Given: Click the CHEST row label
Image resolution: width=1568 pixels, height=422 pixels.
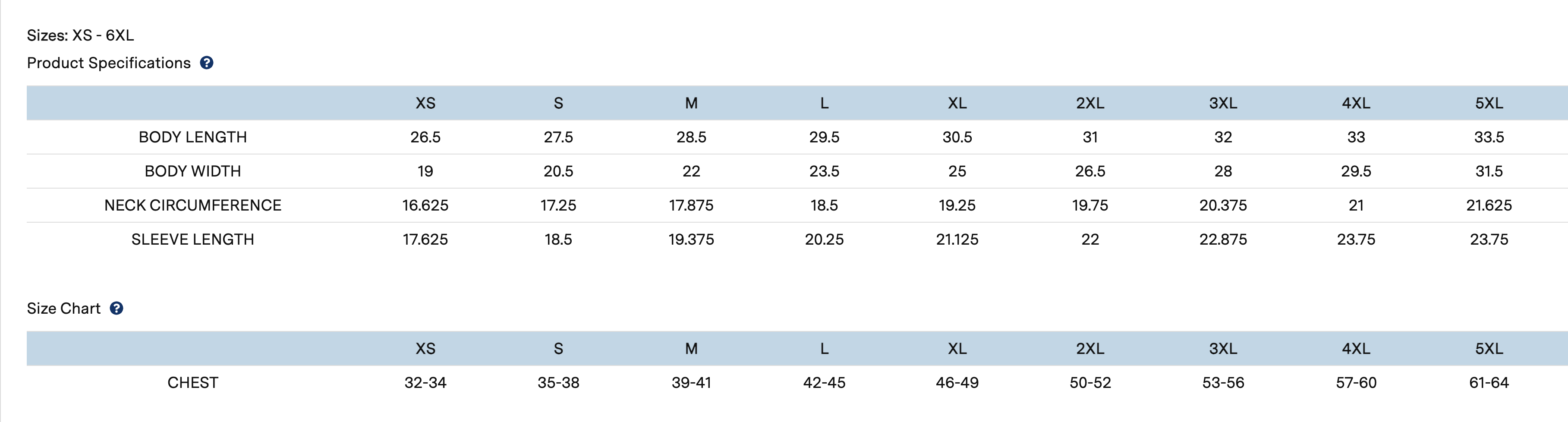Looking at the screenshot, I should [192, 382].
